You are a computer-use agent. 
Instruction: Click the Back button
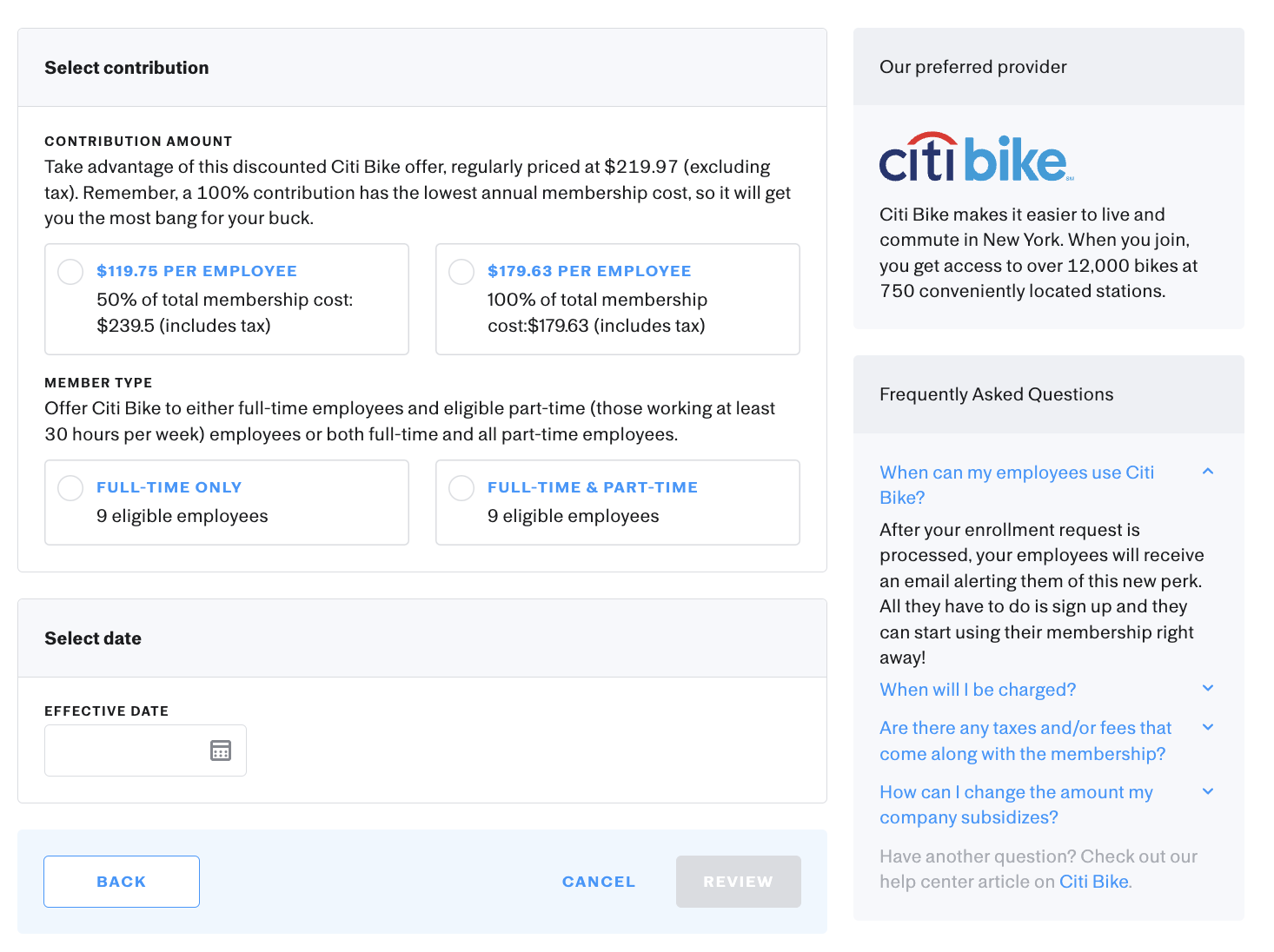click(x=122, y=882)
